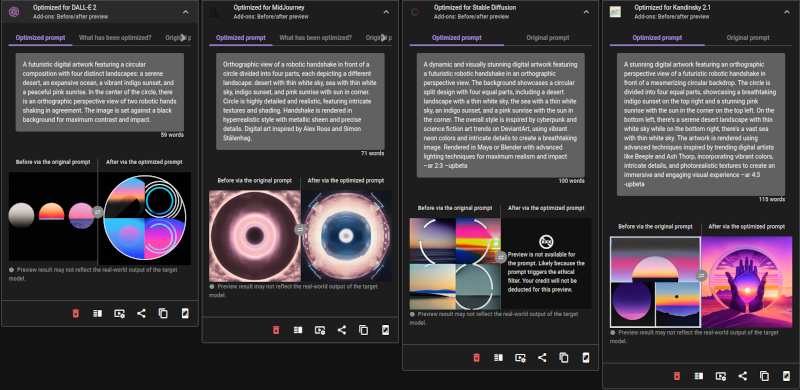The image size is (800, 390).
Task: Select Kandinsky 2.1 Optimized prompt tab
Action: point(657,38)
